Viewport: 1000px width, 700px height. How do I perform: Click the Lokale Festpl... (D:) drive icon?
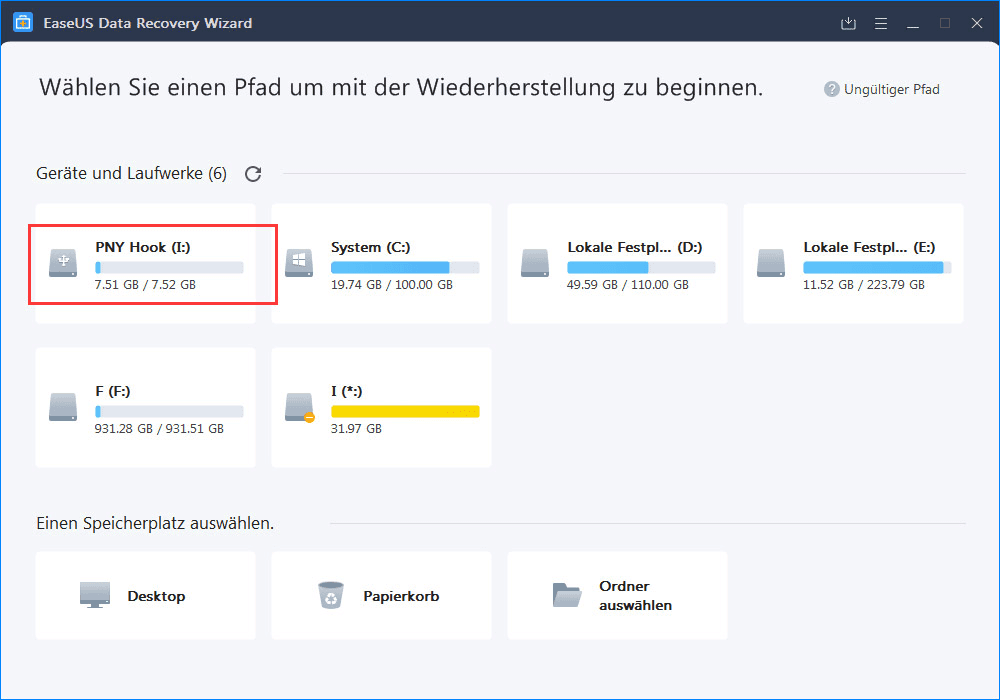[535, 263]
